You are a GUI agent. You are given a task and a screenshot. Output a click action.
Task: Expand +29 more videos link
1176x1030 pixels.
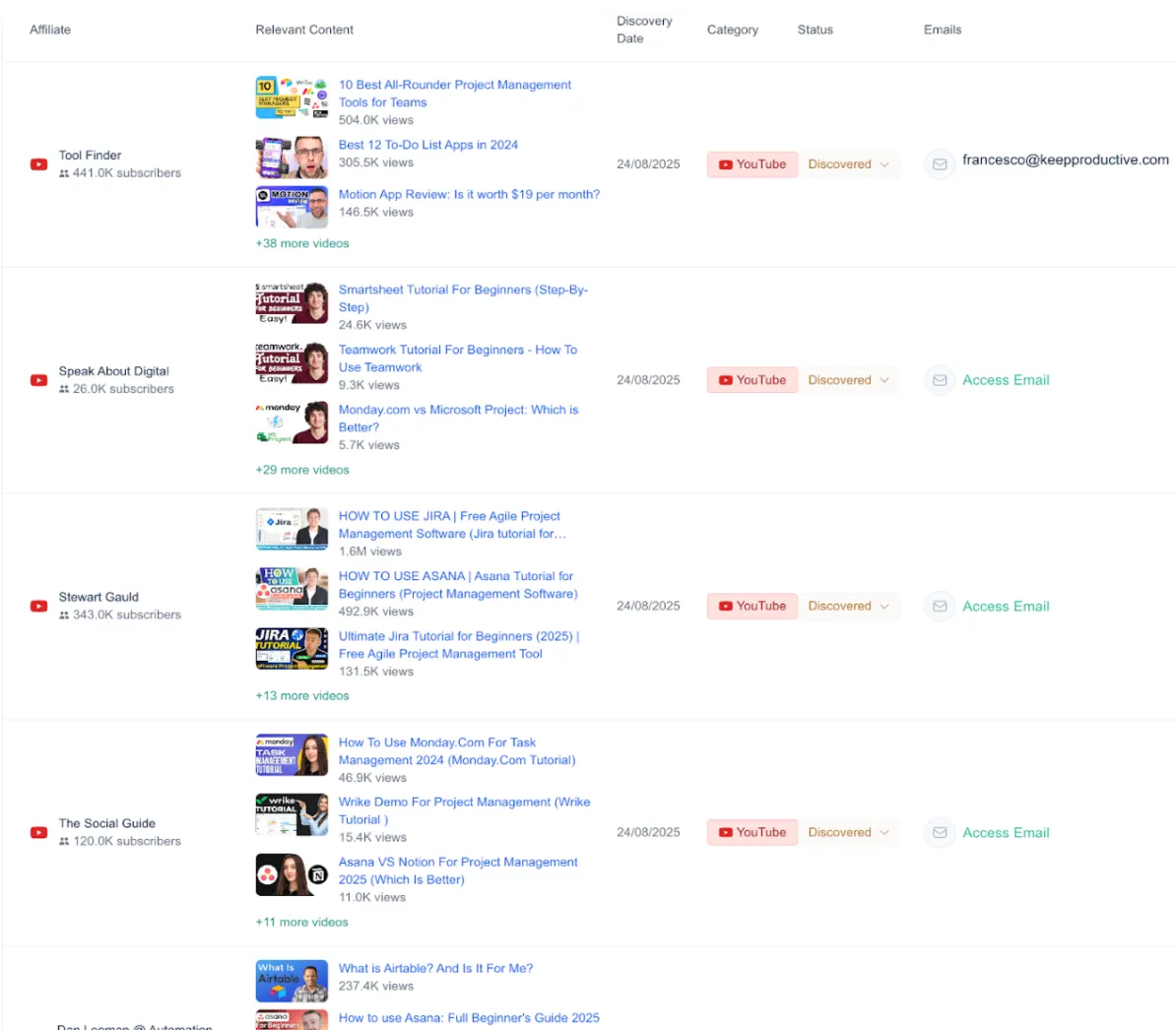(302, 470)
